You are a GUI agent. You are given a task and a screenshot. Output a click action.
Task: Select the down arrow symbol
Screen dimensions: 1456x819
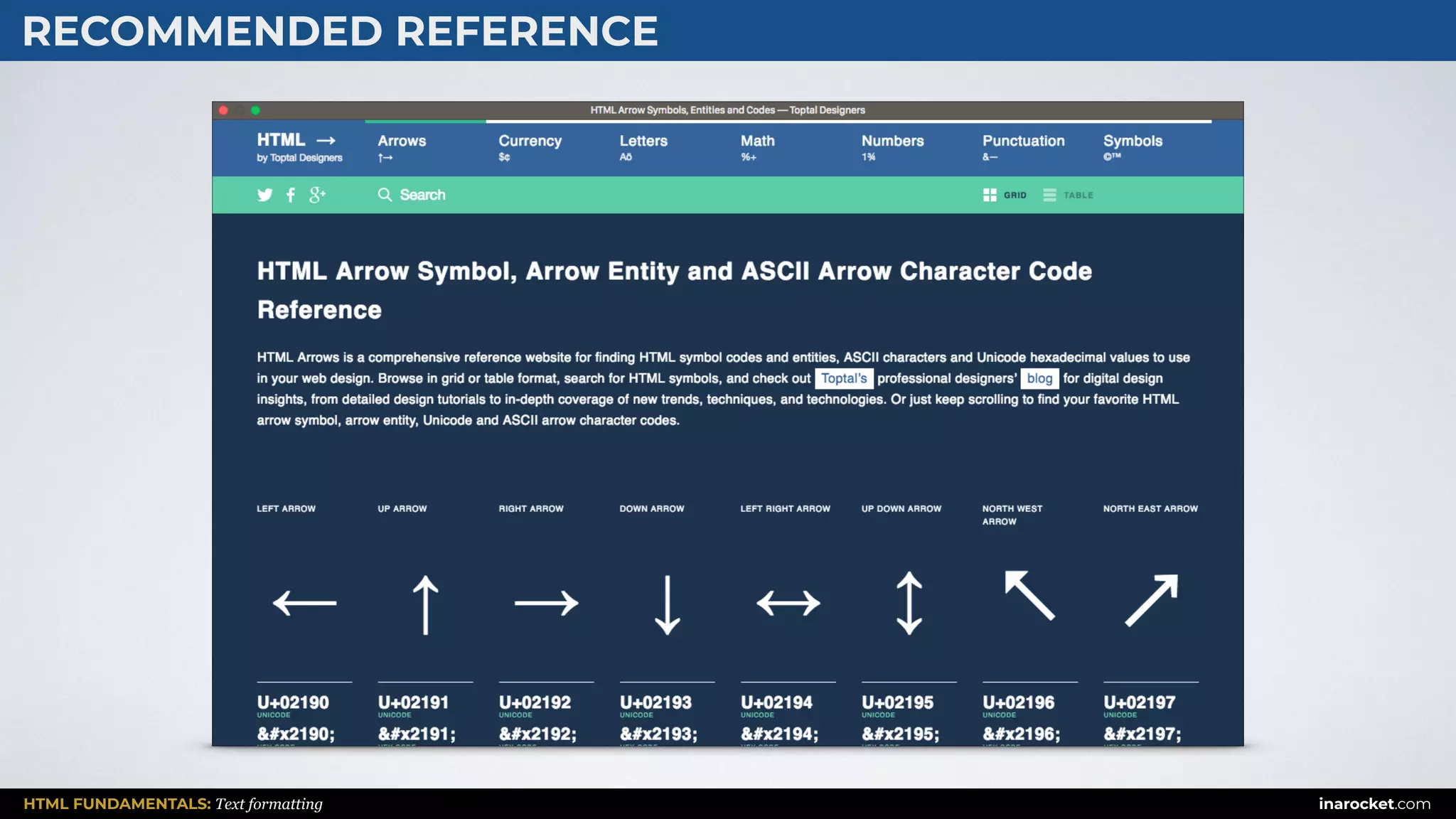click(x=667, y=604)
